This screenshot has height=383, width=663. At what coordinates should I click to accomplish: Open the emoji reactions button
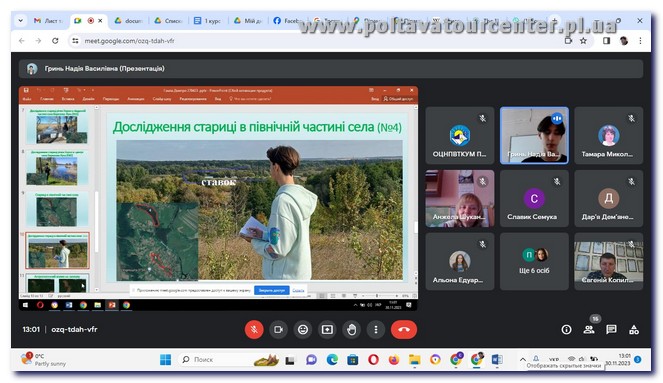[303, 329]
